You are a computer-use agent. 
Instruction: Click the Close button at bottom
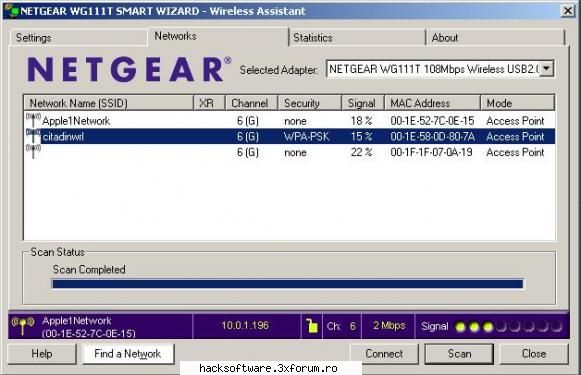[534, 354]
